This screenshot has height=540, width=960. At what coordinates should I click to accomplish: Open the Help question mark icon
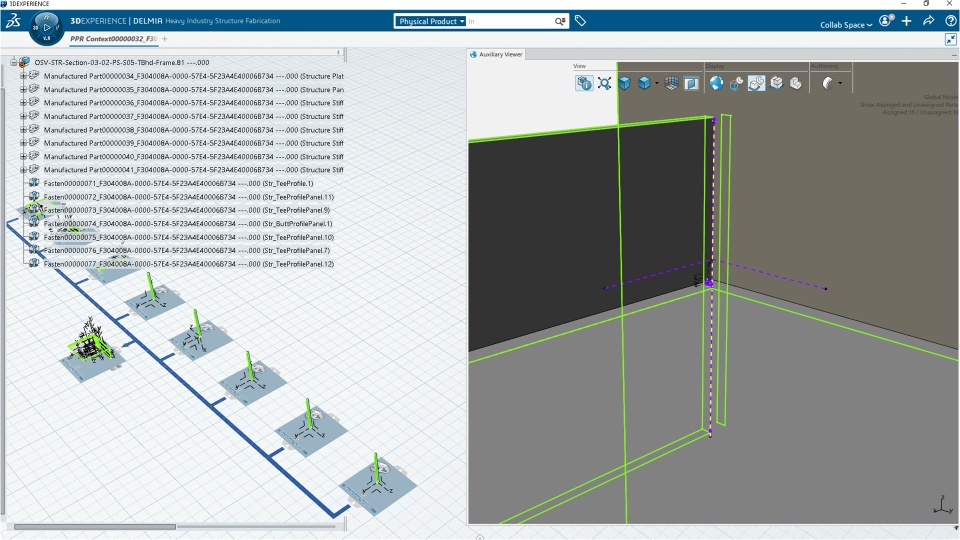click(x=950, y=21)
